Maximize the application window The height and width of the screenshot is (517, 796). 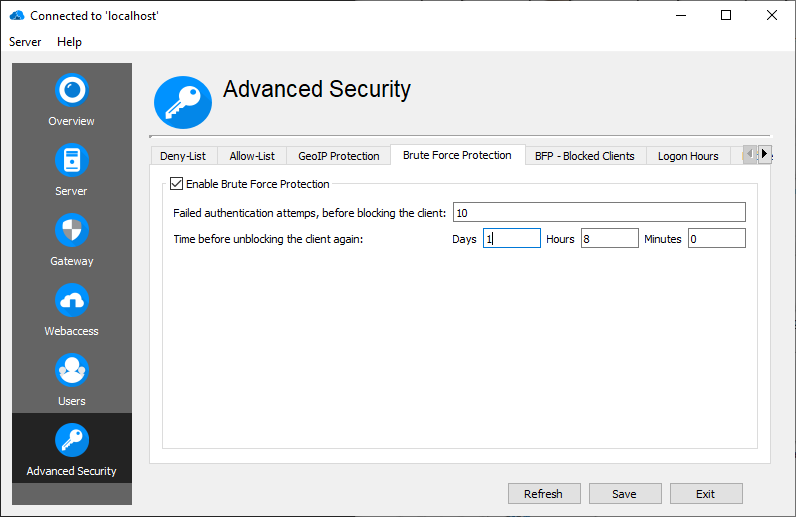pyautogui.click(x=726, y=15)
